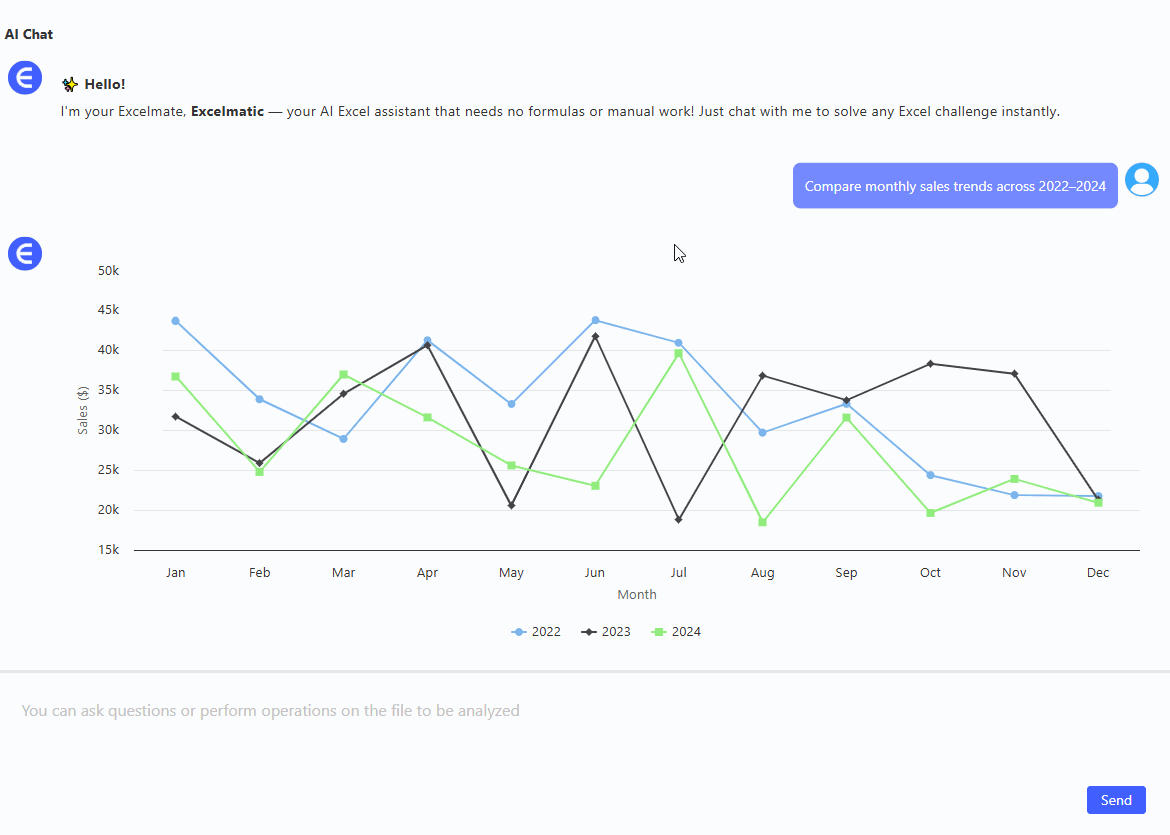This screenshot has height=835, width=1170.
Task: Click the 2022 January data point
Action: pos(175,321)
